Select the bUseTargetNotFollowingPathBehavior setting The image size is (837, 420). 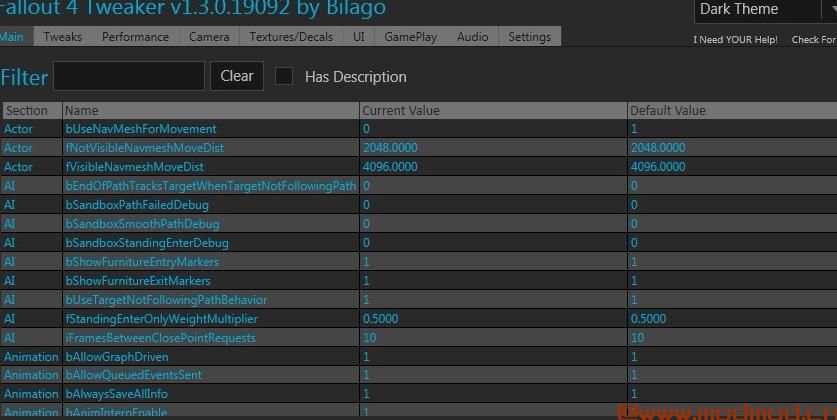(x=167, y=300)
